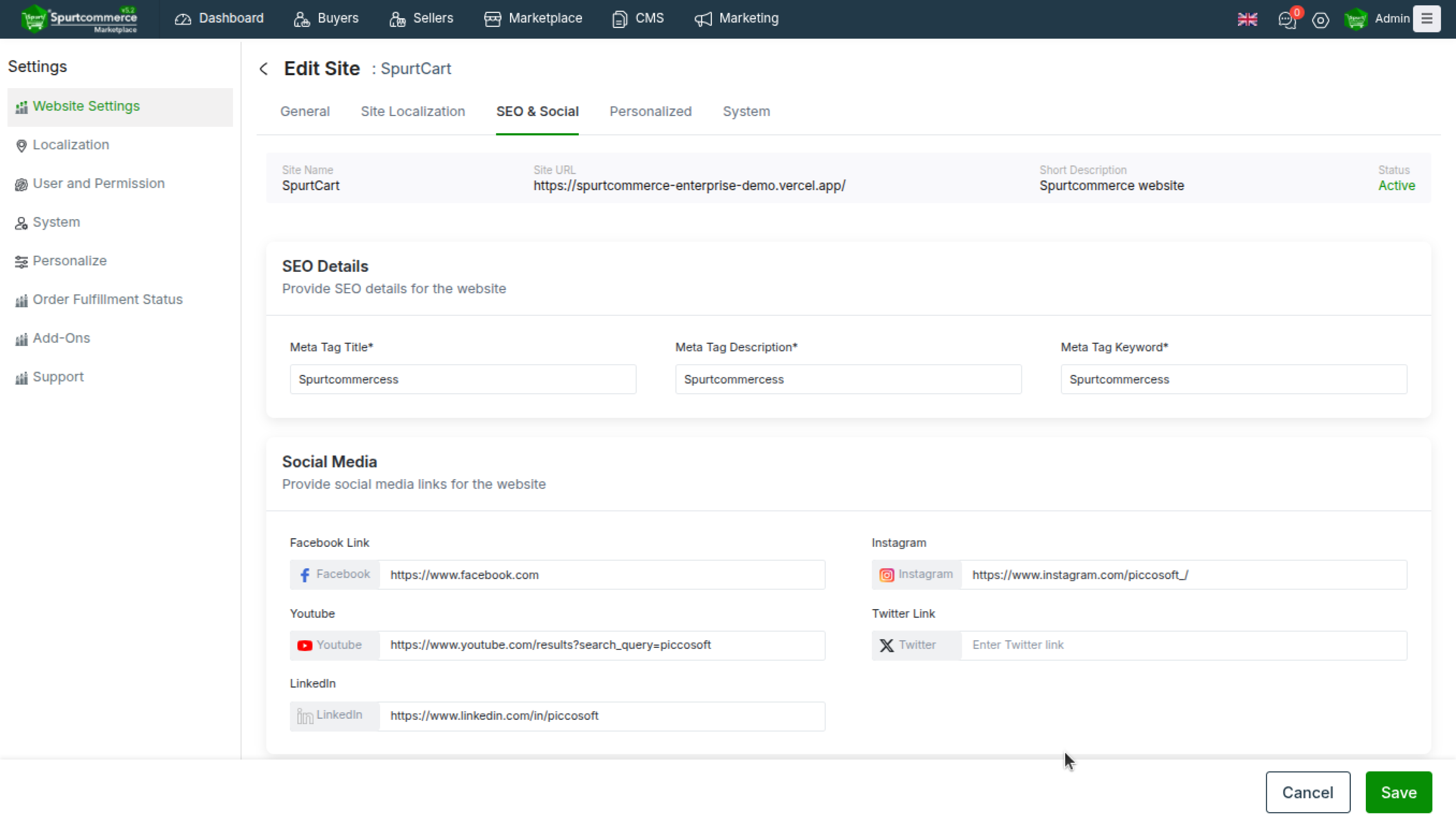This screenshot has height=819, width=1456.
Task: Click the settings gear icon in header
Action: pos(1321,20)
